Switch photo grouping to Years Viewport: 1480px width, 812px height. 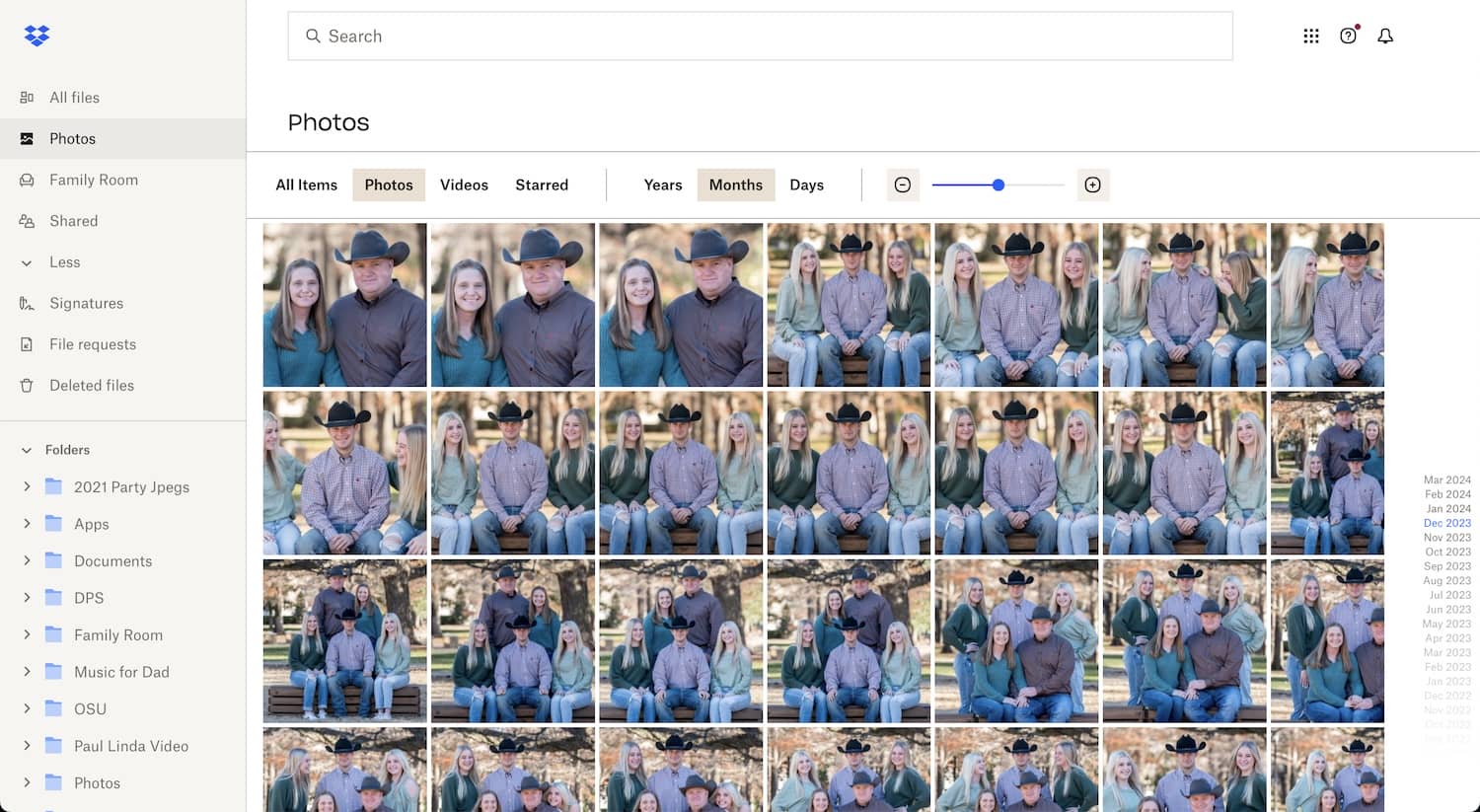[662, 185]
